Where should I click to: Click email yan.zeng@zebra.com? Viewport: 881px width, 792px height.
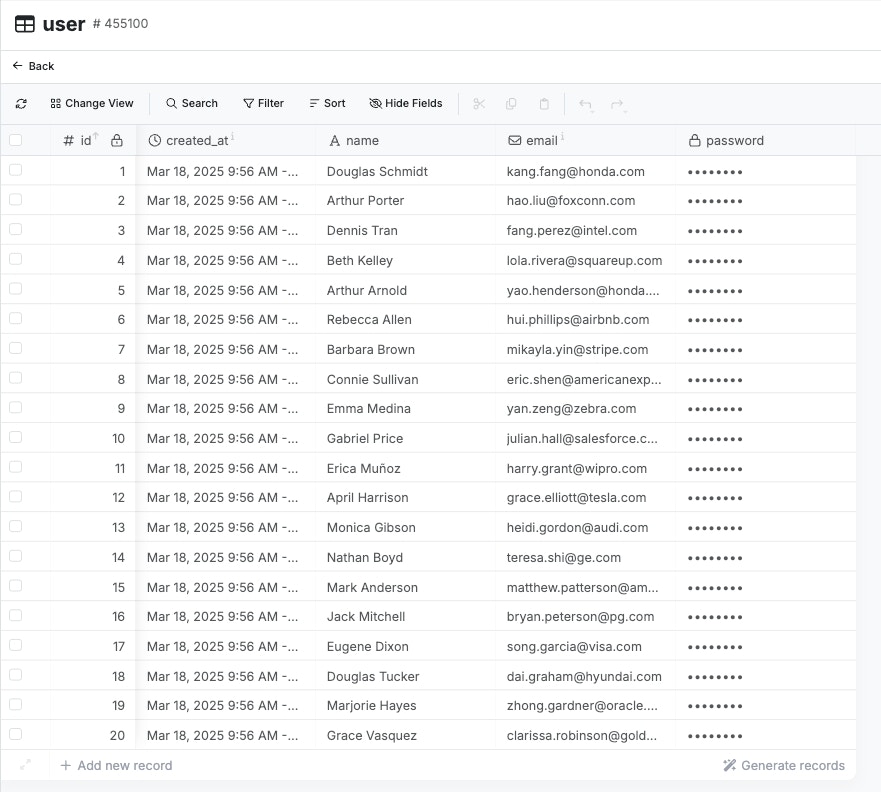[x=585, y=408]
